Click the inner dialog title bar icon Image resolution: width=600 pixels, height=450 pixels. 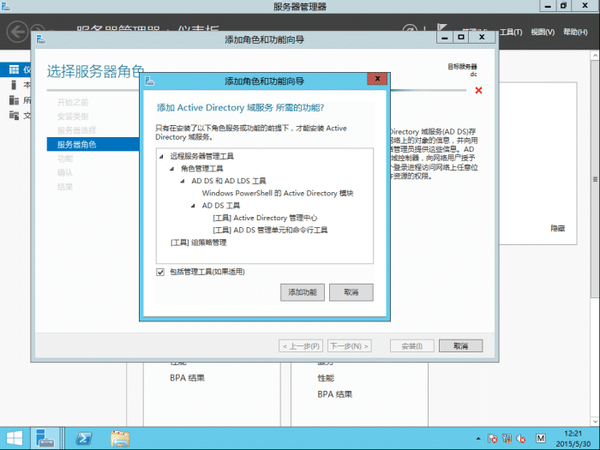[149, 81]
